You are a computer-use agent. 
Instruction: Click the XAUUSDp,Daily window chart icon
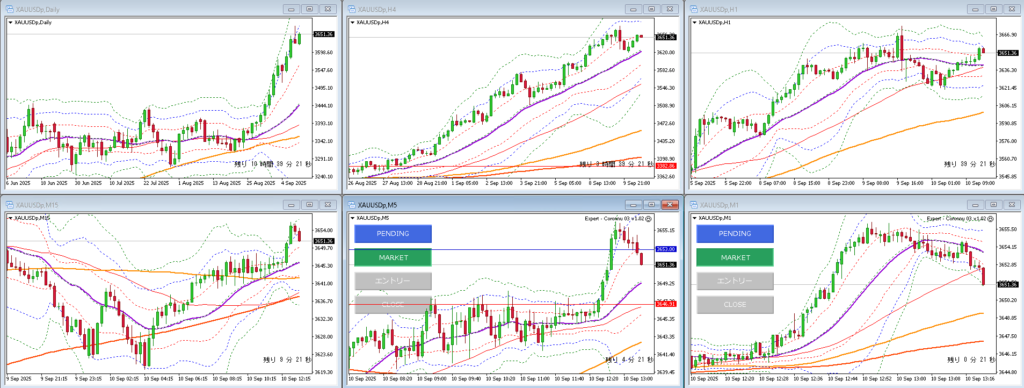pos(10,9)
